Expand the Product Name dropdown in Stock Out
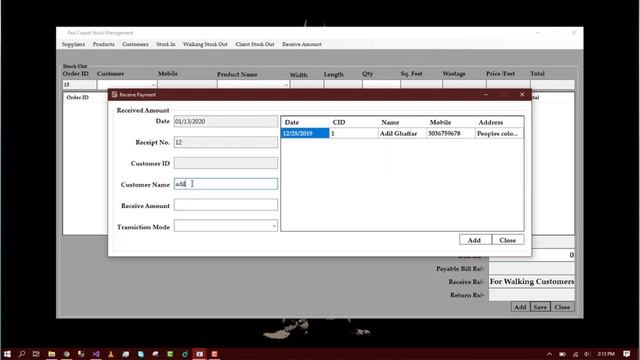 [286, 85]
